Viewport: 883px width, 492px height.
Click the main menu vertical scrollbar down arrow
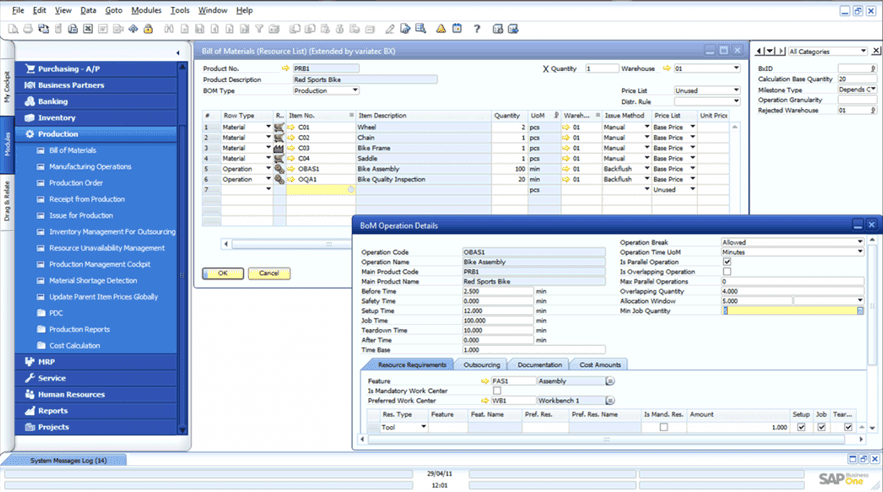click(x=182, y=430)
